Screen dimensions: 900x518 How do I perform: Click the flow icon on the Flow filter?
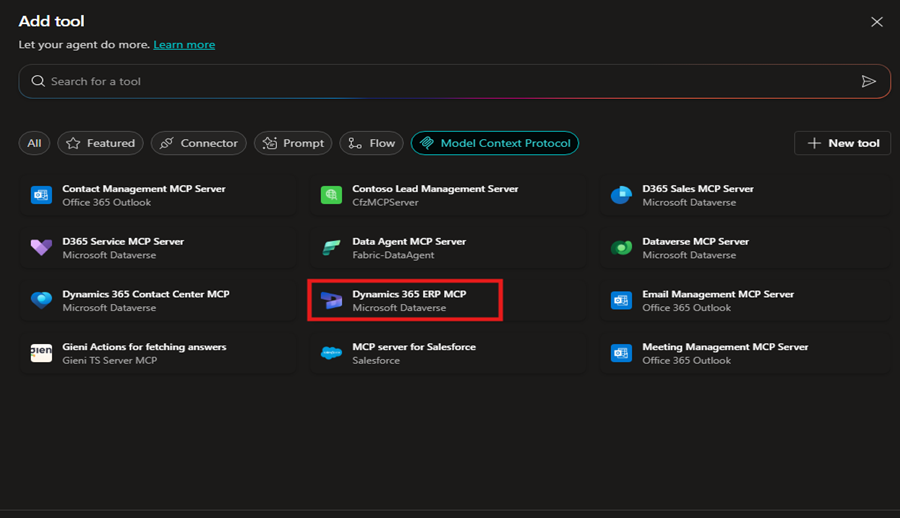pyautogui.click(x=355, y=143)
